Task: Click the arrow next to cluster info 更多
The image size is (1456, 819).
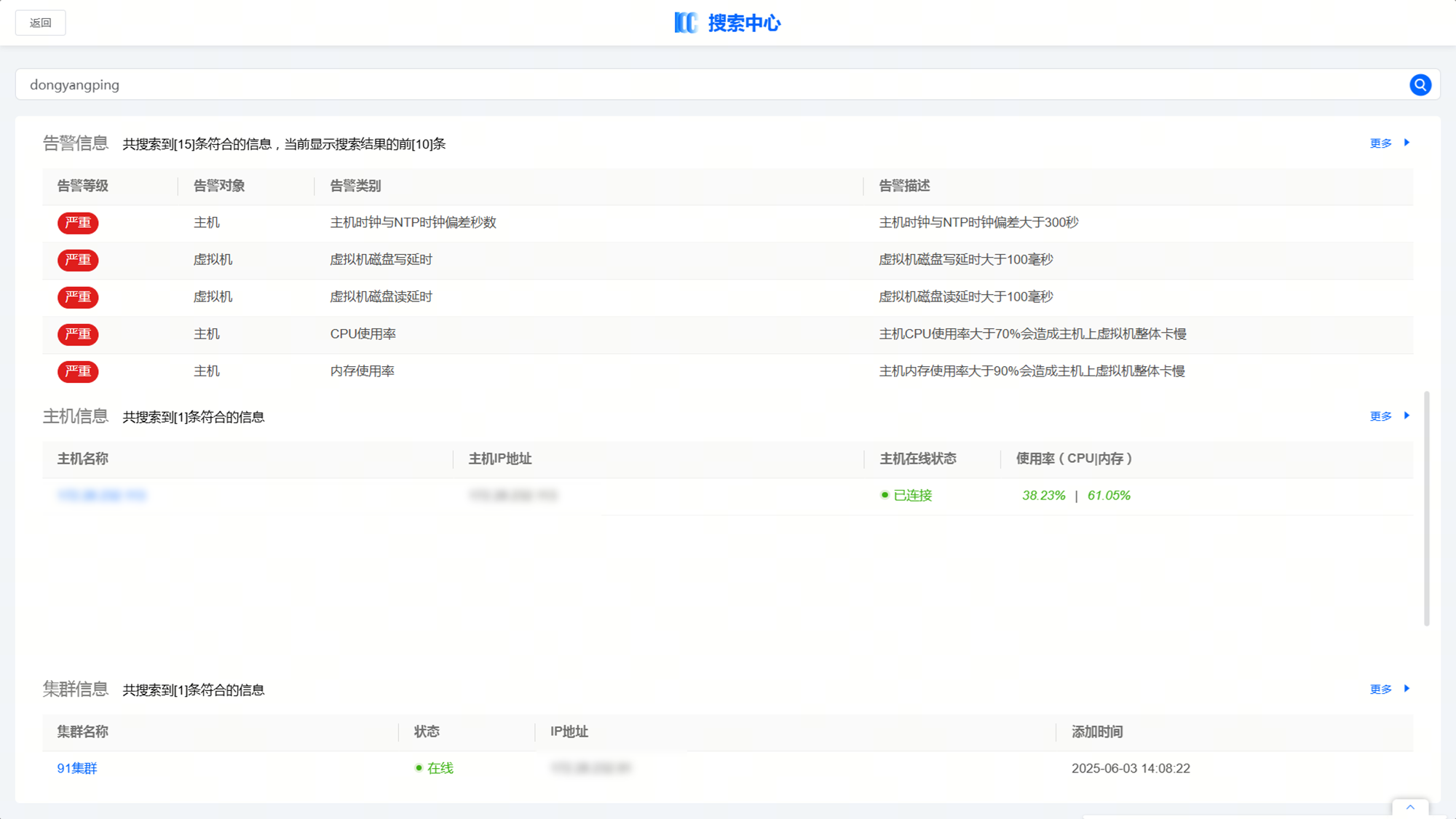Action: click(1407, 689)
